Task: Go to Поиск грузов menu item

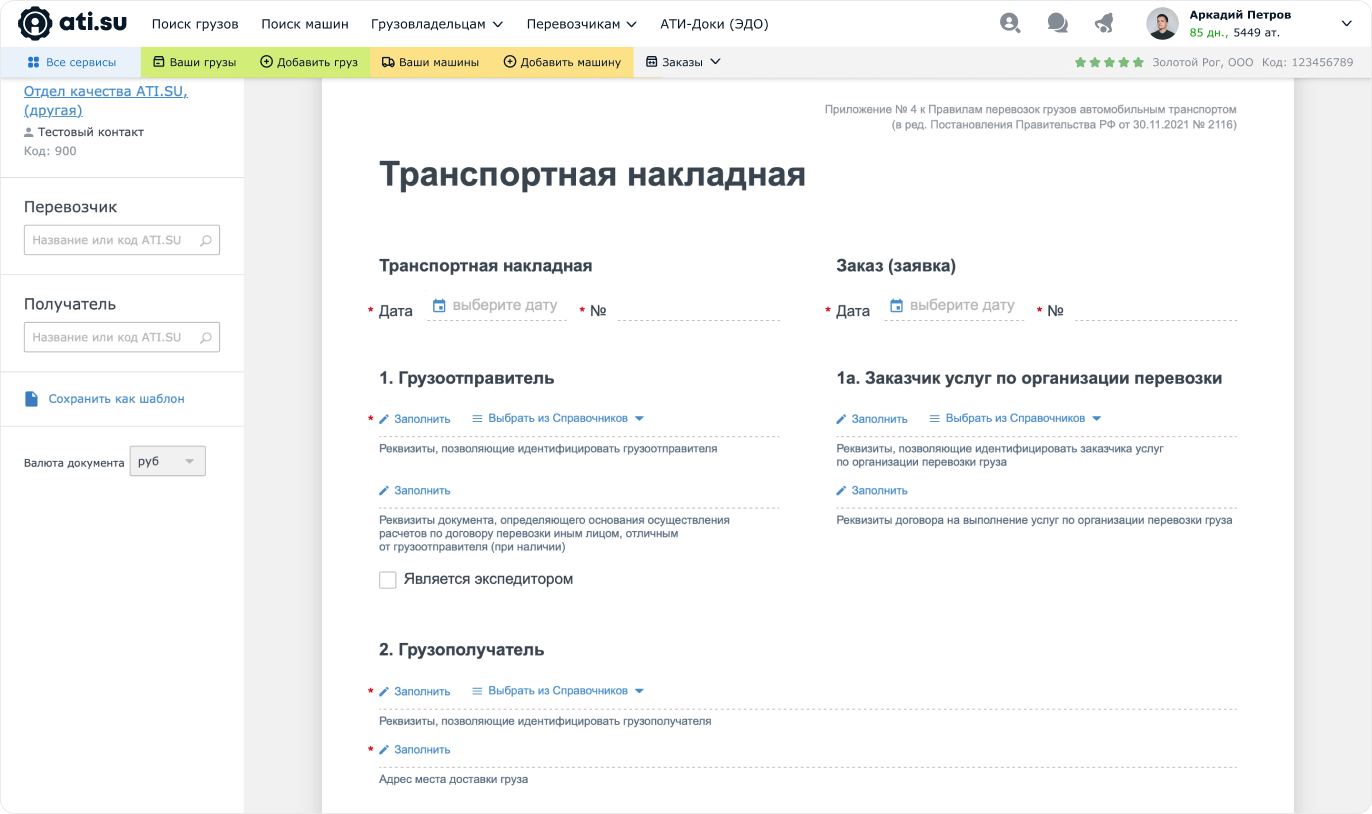Action: pos(195,24)
